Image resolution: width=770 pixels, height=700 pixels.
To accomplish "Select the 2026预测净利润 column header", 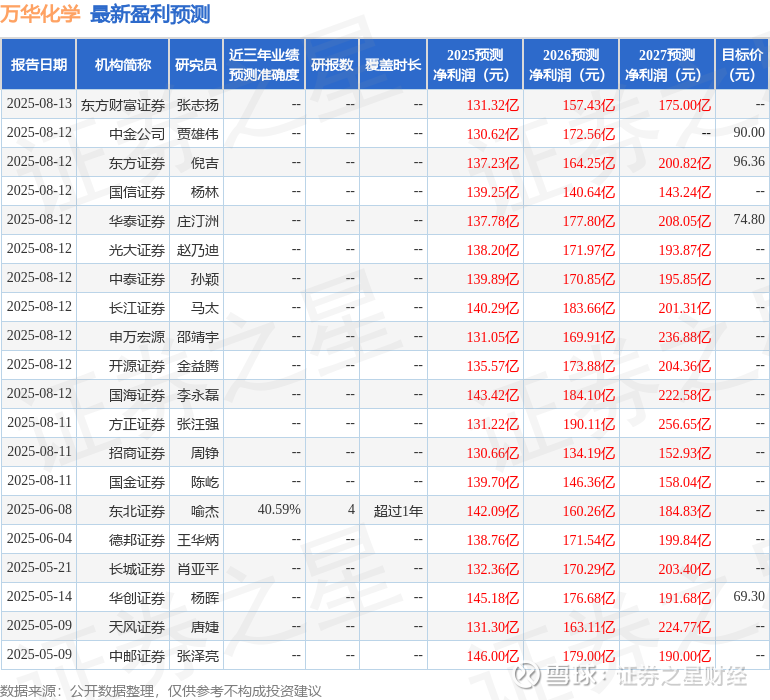I will click(571, 64).
